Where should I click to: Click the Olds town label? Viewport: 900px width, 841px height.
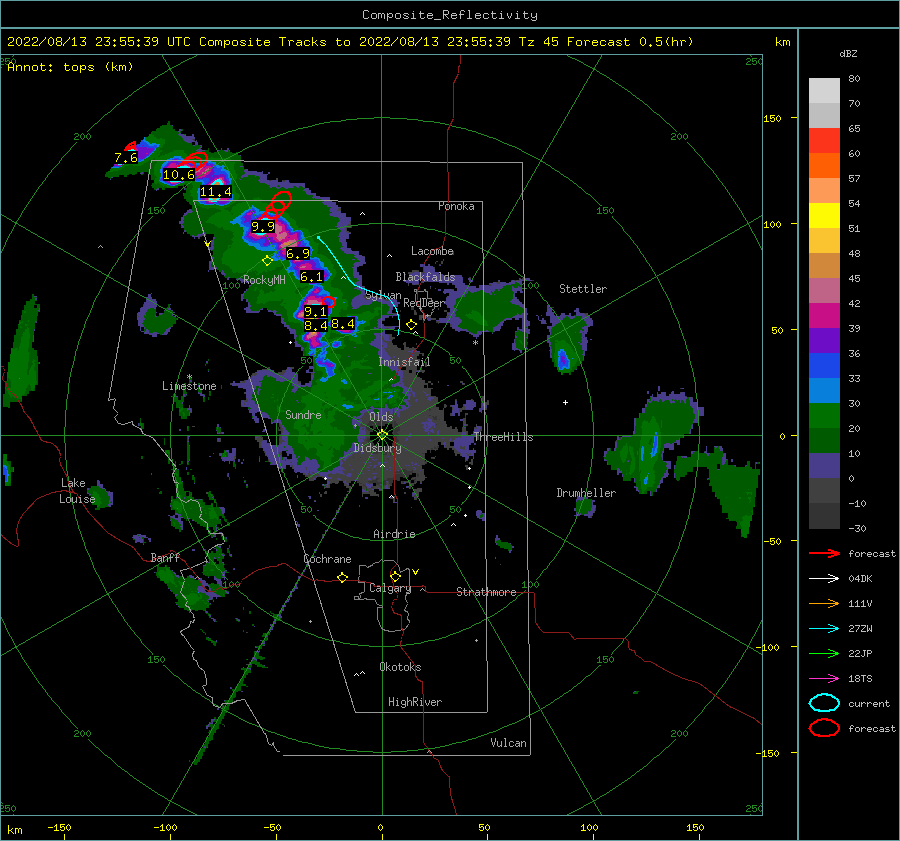click(381, 417)
